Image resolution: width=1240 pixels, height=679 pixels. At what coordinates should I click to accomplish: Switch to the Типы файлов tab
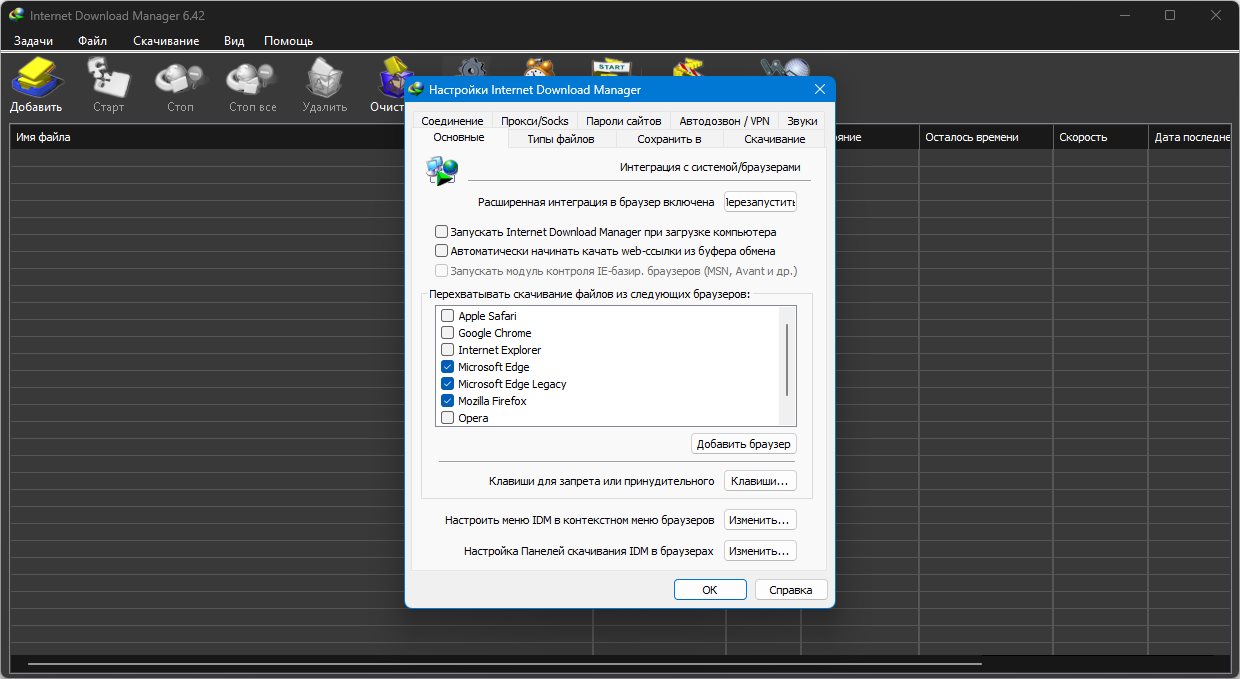560,139
